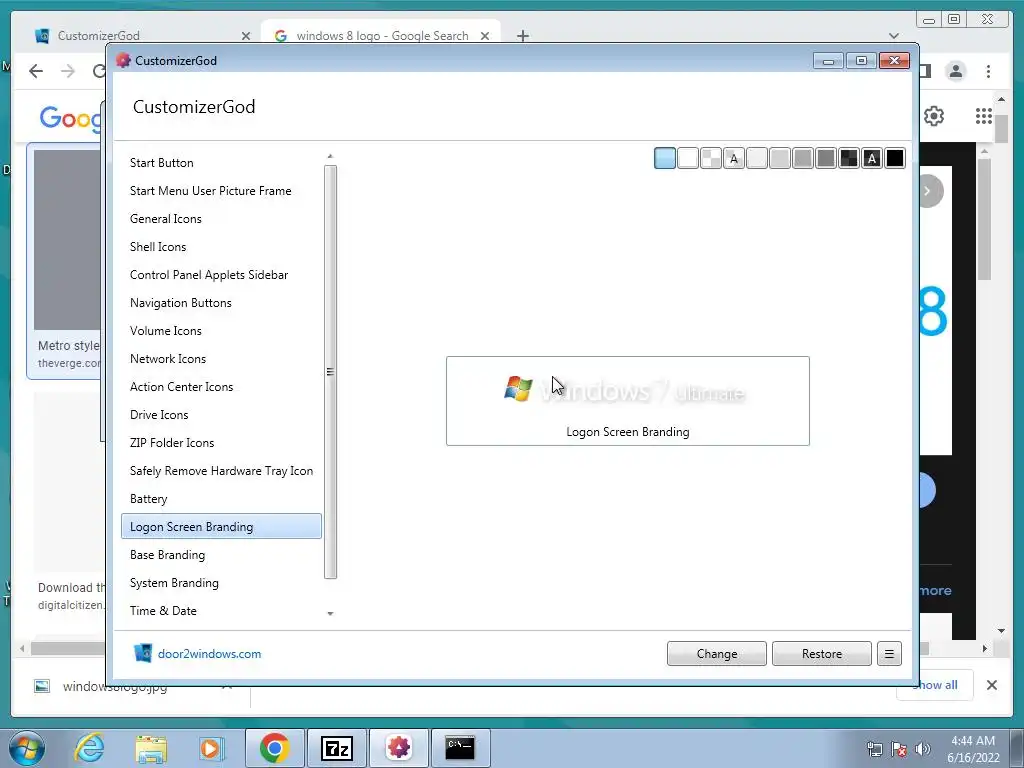Open the Volume Icons category

(x=221, y=331)
